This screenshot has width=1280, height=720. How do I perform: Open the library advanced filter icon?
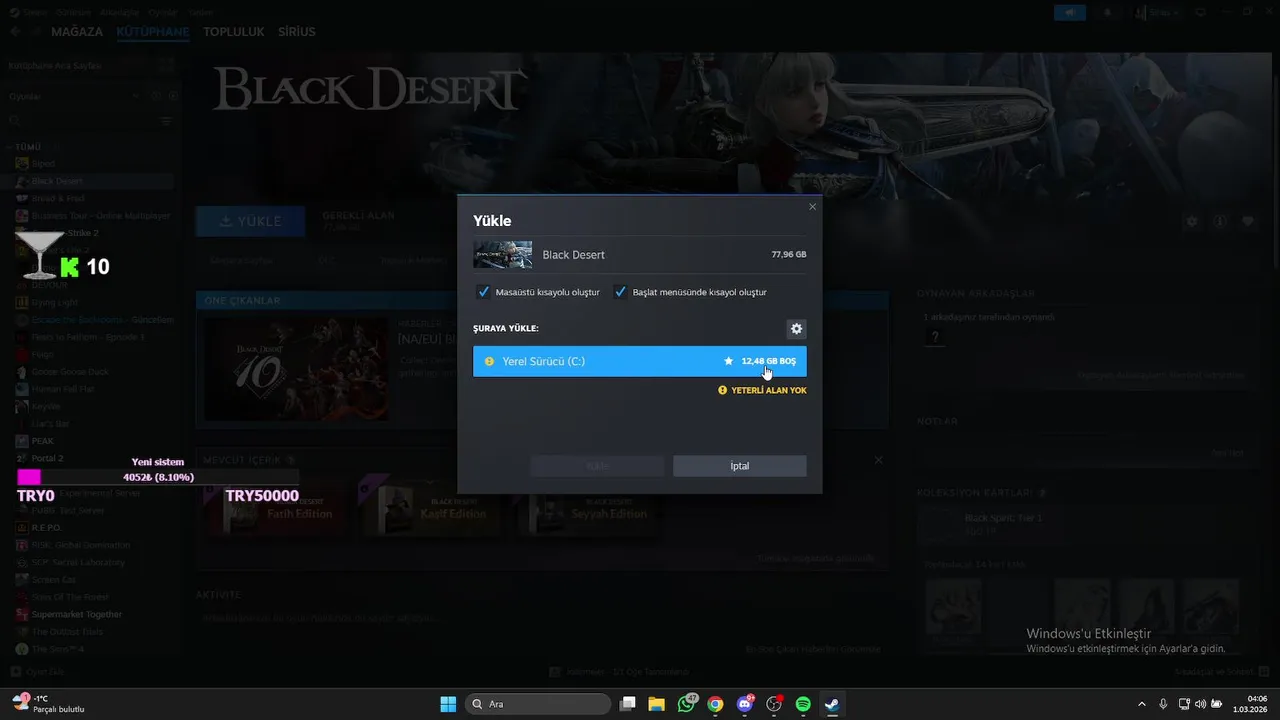[166, 120]
